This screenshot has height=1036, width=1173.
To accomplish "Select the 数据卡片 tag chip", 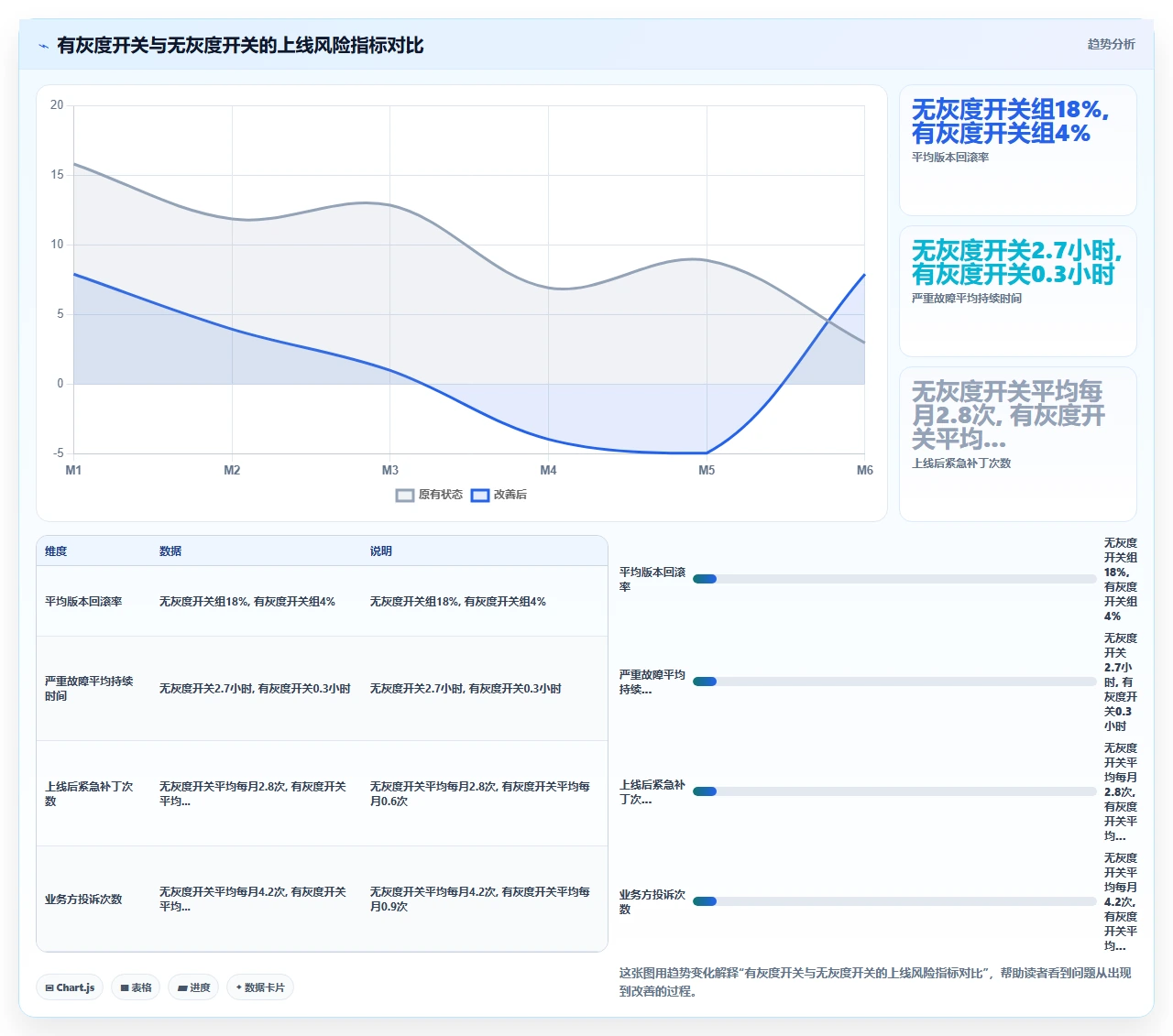I will click(260, 987).
